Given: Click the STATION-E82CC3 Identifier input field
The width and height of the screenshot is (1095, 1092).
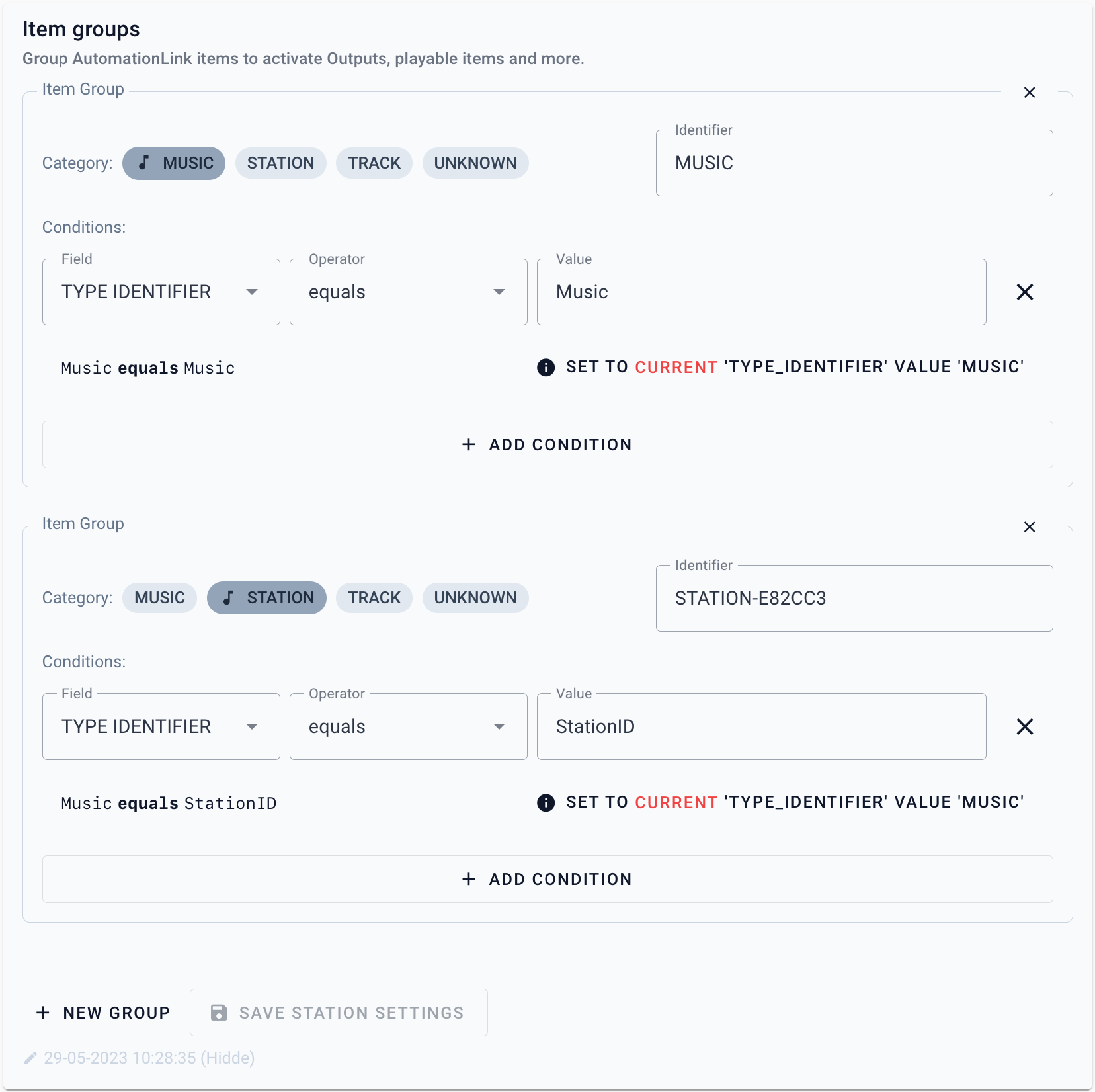Looking at the screenshot, I should tap(854, 598).
